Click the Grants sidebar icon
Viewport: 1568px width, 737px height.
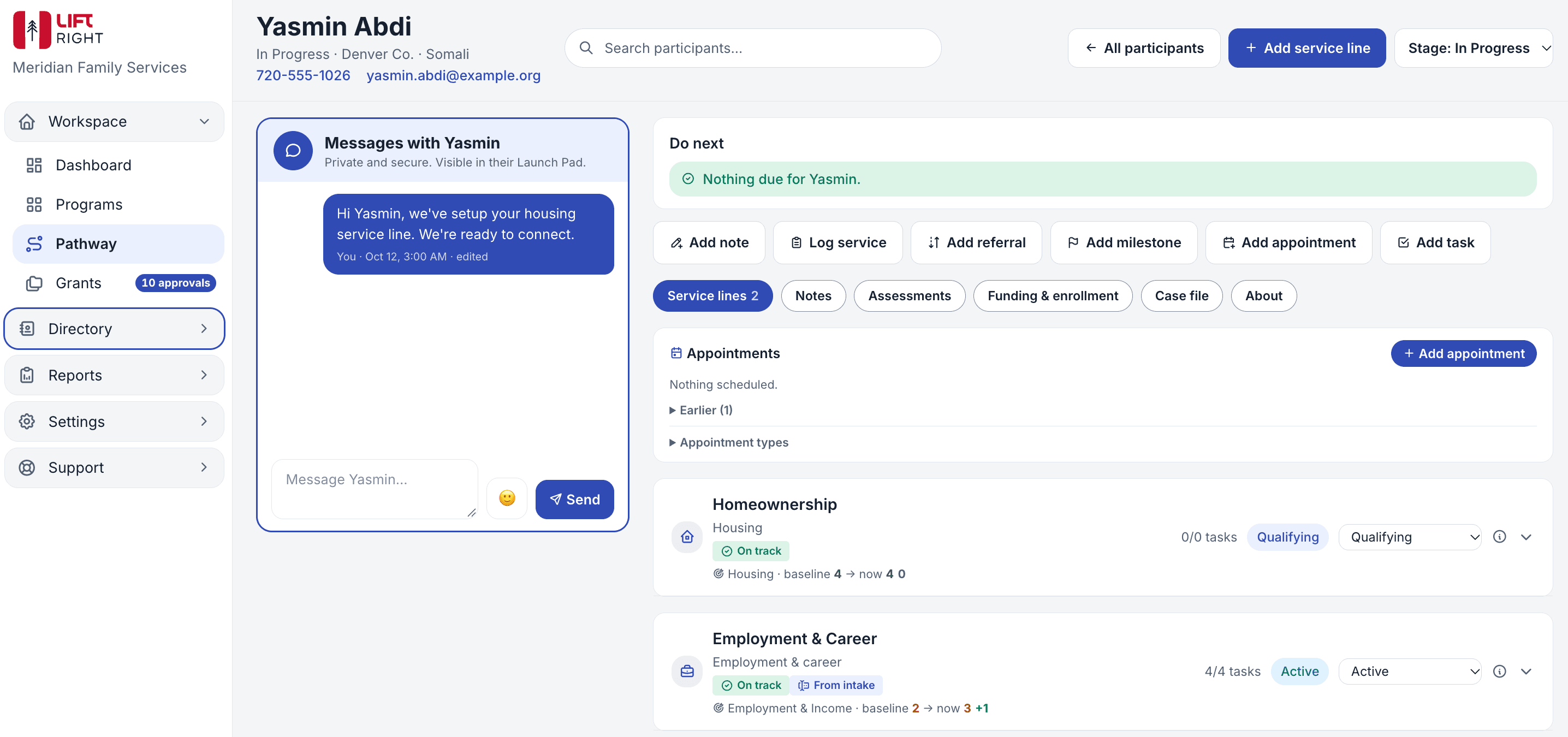[x=34, y=283]
